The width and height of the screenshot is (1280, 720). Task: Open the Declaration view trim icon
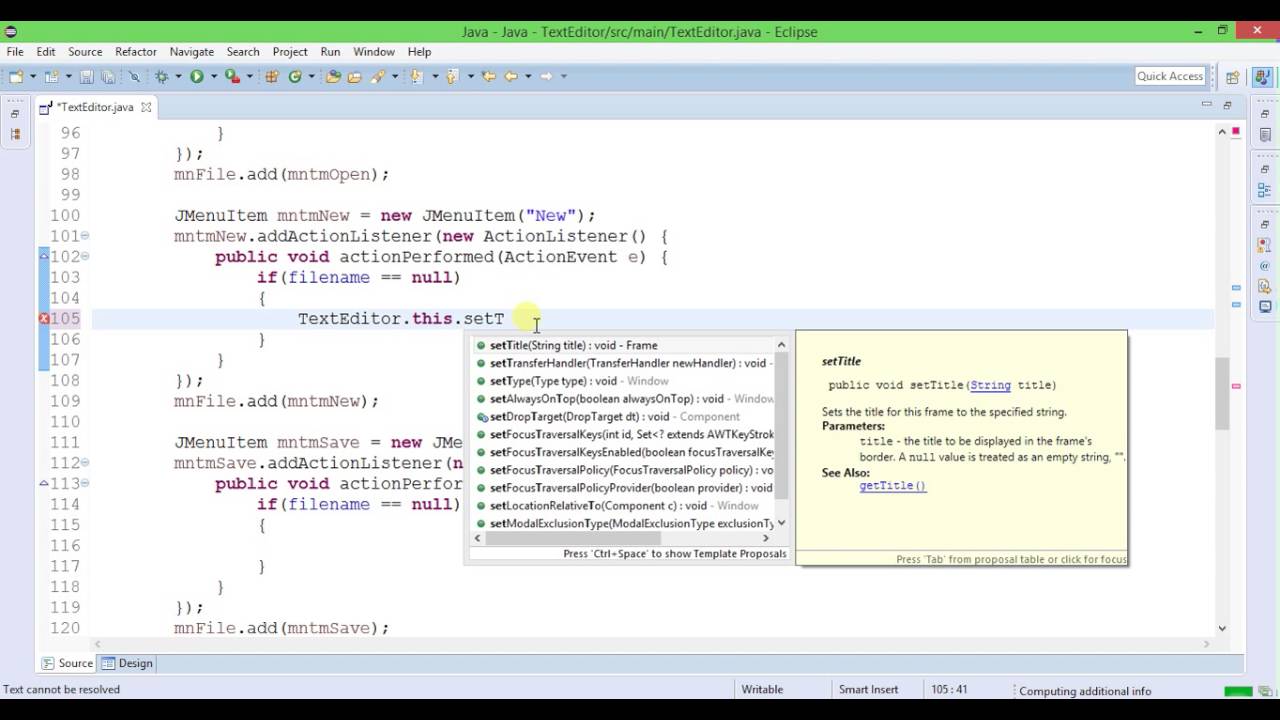tap(1265, 286)
